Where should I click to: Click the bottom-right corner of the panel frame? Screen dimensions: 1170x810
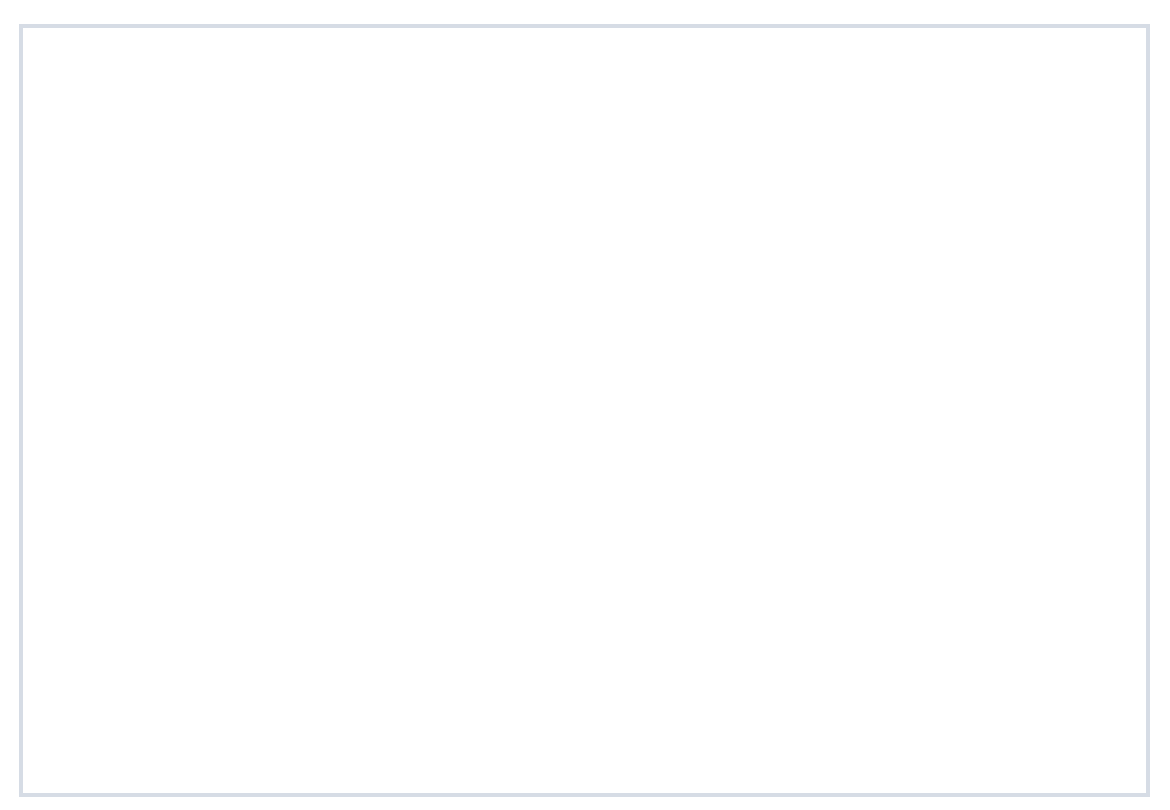1147,795
